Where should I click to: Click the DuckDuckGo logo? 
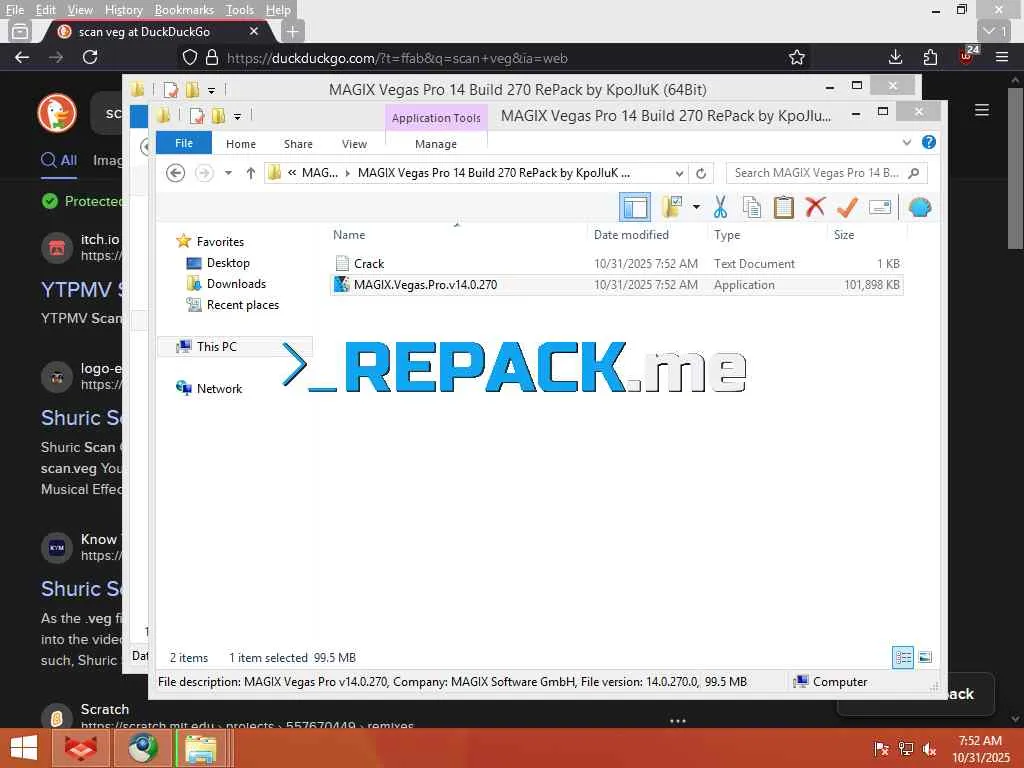point(57,113)
